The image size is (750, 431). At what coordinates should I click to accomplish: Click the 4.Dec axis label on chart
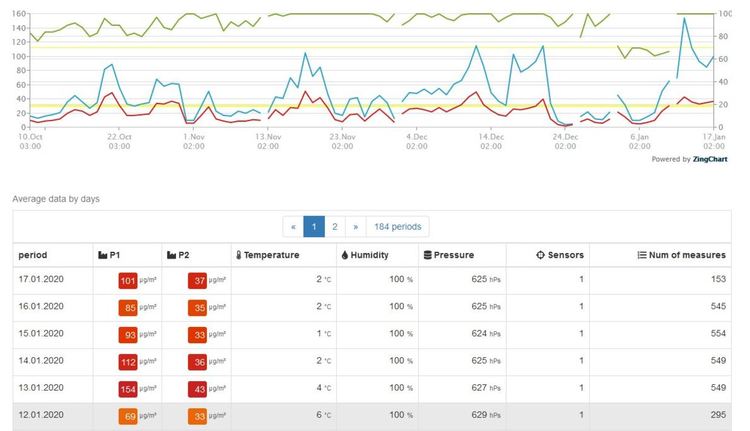(417, 142)
